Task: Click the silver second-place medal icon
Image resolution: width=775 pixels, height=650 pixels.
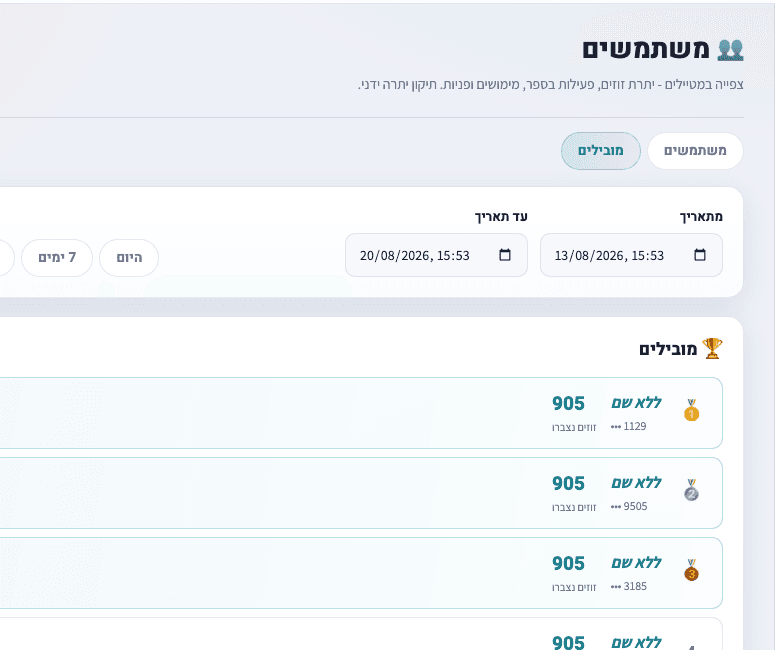Action: tap(691, 490)
